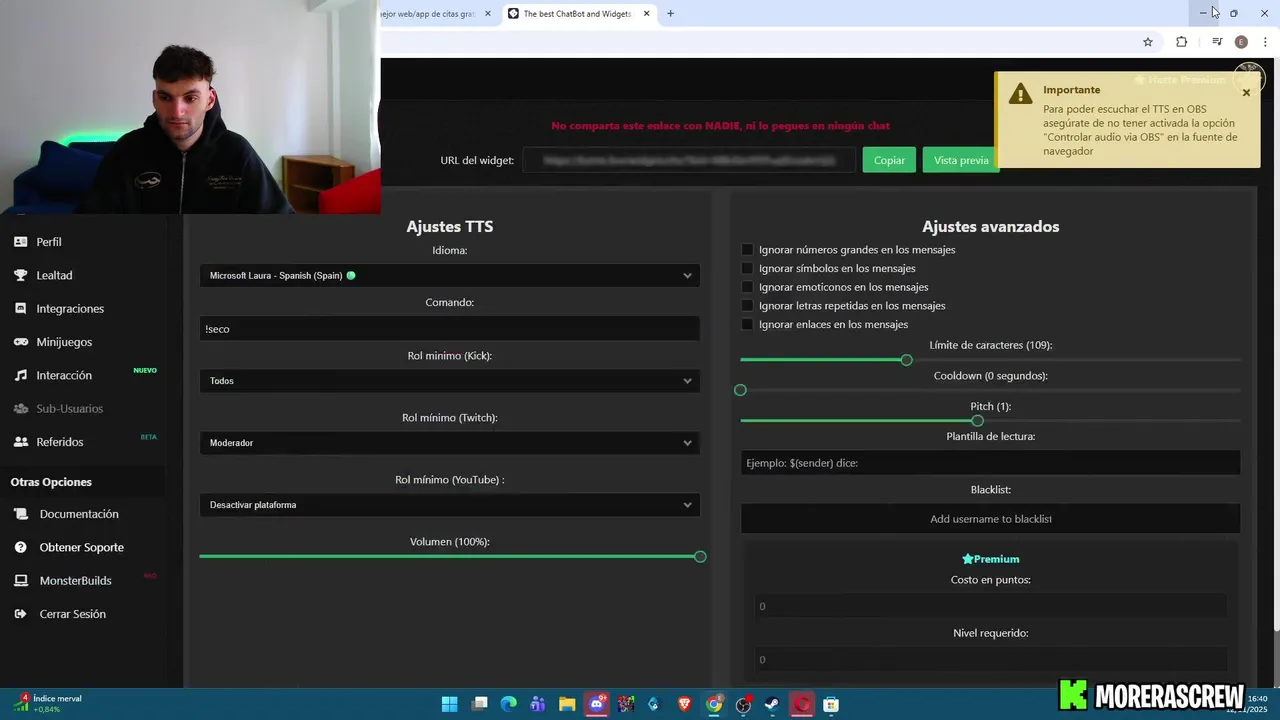Click the Comando input field
The width and height of the screenshot is (1280, 720).
[450, 329]
